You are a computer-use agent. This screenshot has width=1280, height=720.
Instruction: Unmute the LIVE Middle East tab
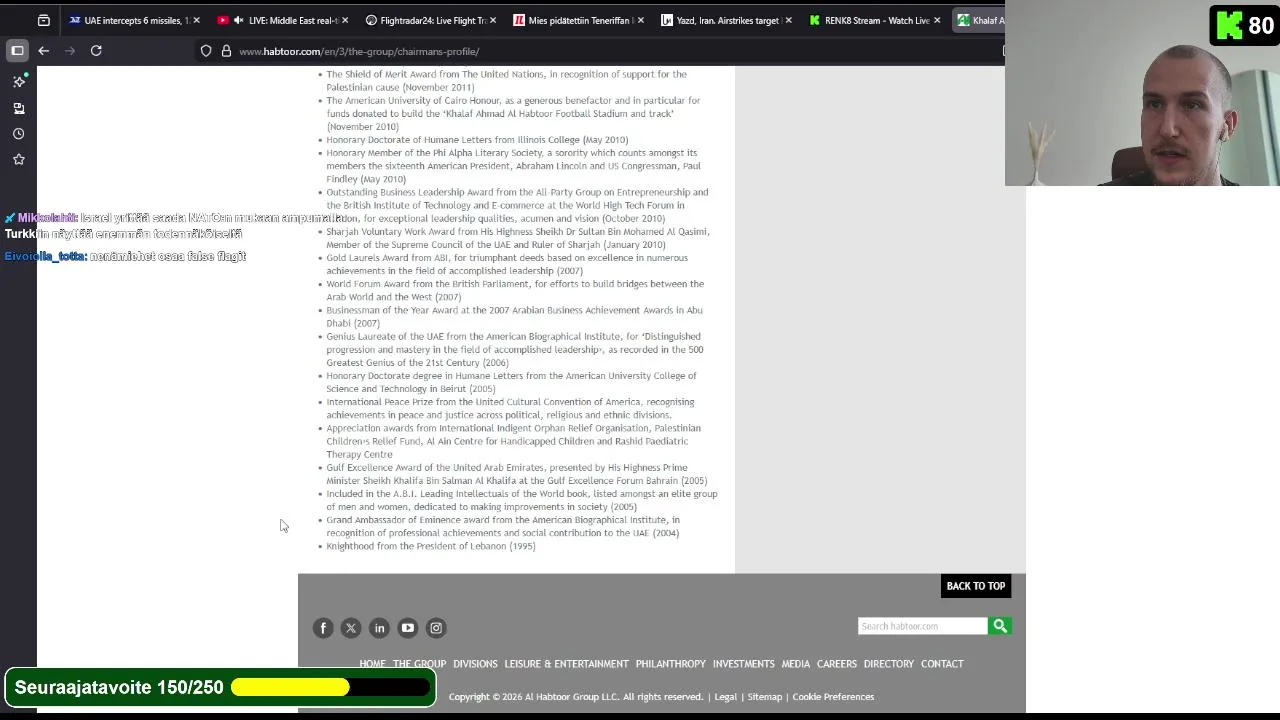[238, 20]
